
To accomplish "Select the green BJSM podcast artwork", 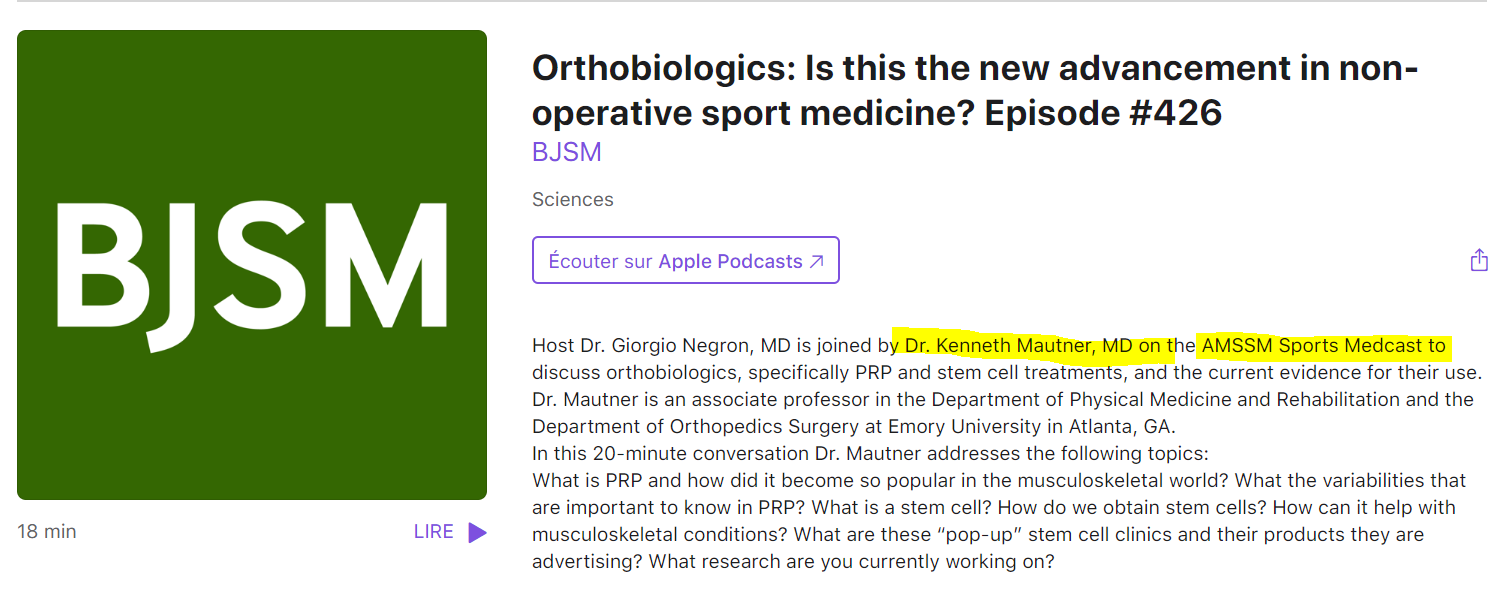I will pyautogui.click(x=252, y=265).
